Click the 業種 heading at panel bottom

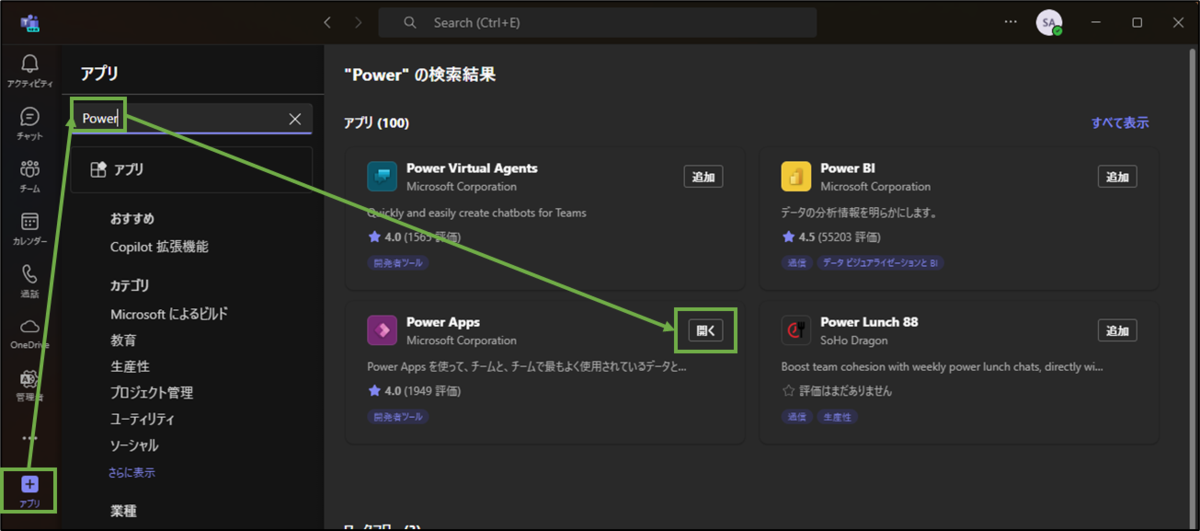(123, 511)
